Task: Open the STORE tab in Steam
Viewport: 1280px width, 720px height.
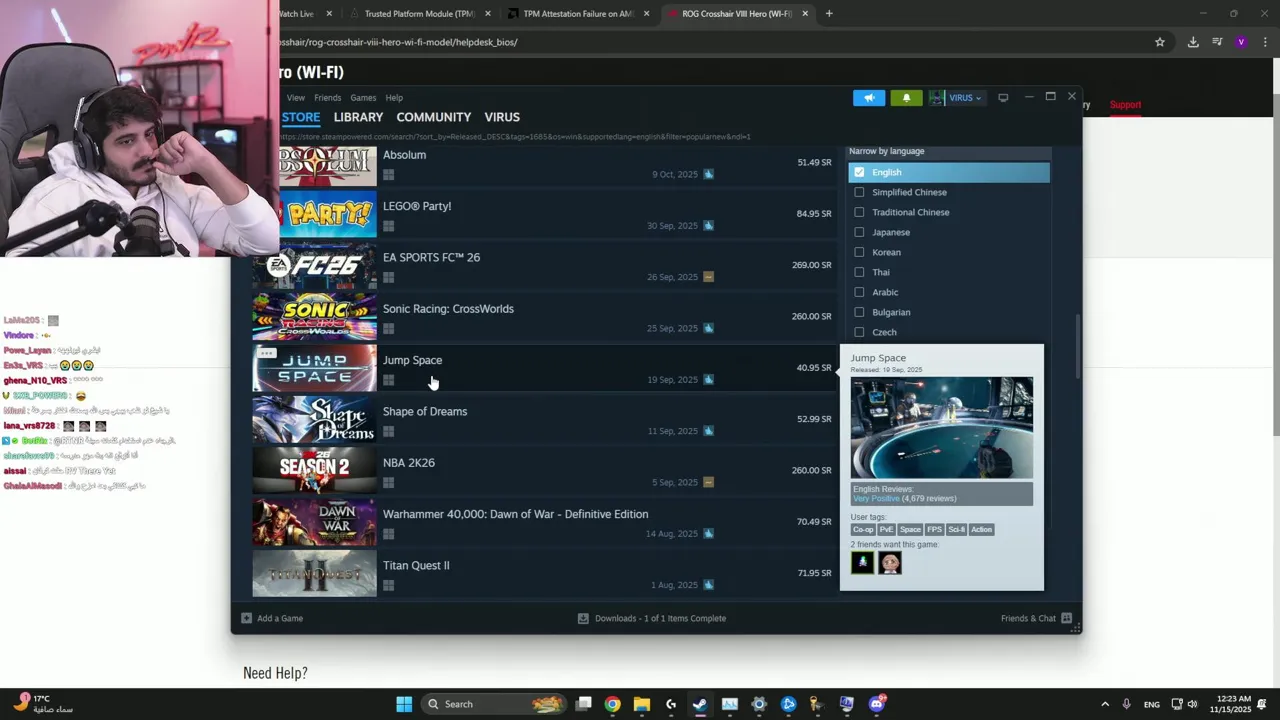Action: pos(301,117)
